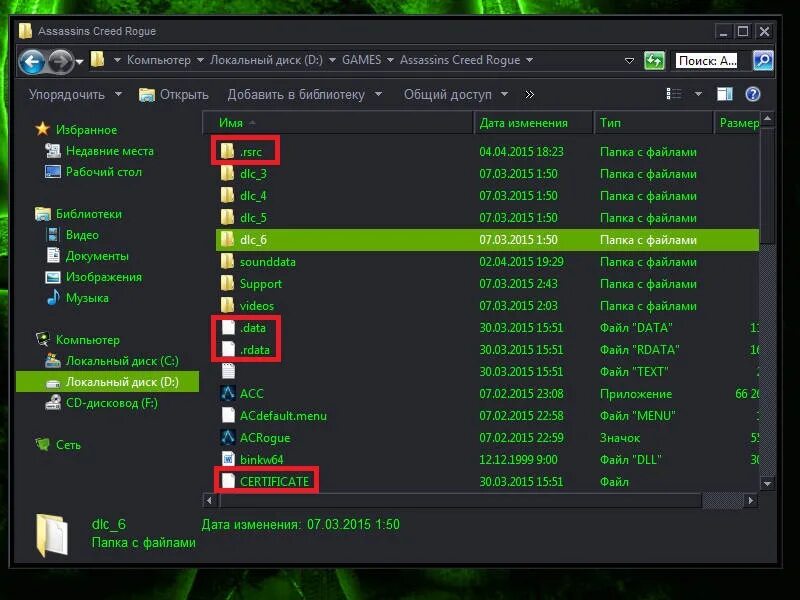Select GAMES in the address path
This screenshot has width=800, height=600.
(362, 60)
